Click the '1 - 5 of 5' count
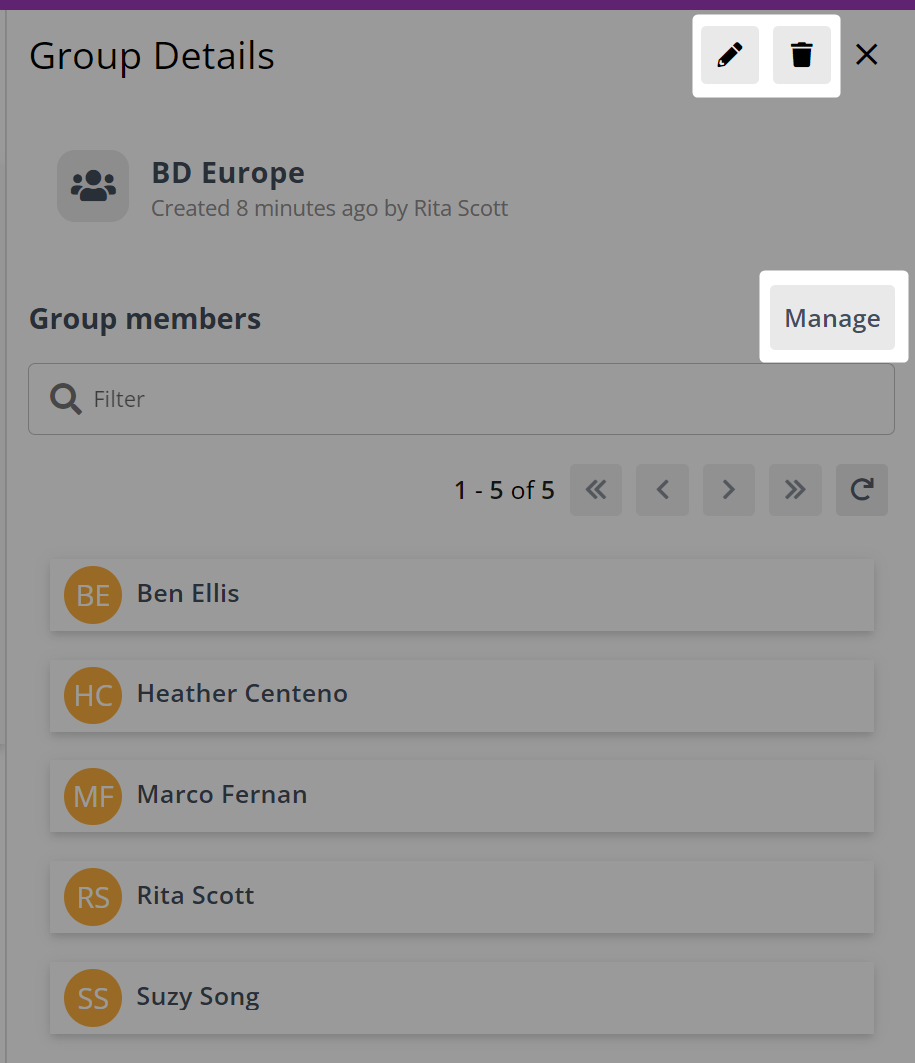The height and width of the screenshot is (1063, 915). click(504, 489)
